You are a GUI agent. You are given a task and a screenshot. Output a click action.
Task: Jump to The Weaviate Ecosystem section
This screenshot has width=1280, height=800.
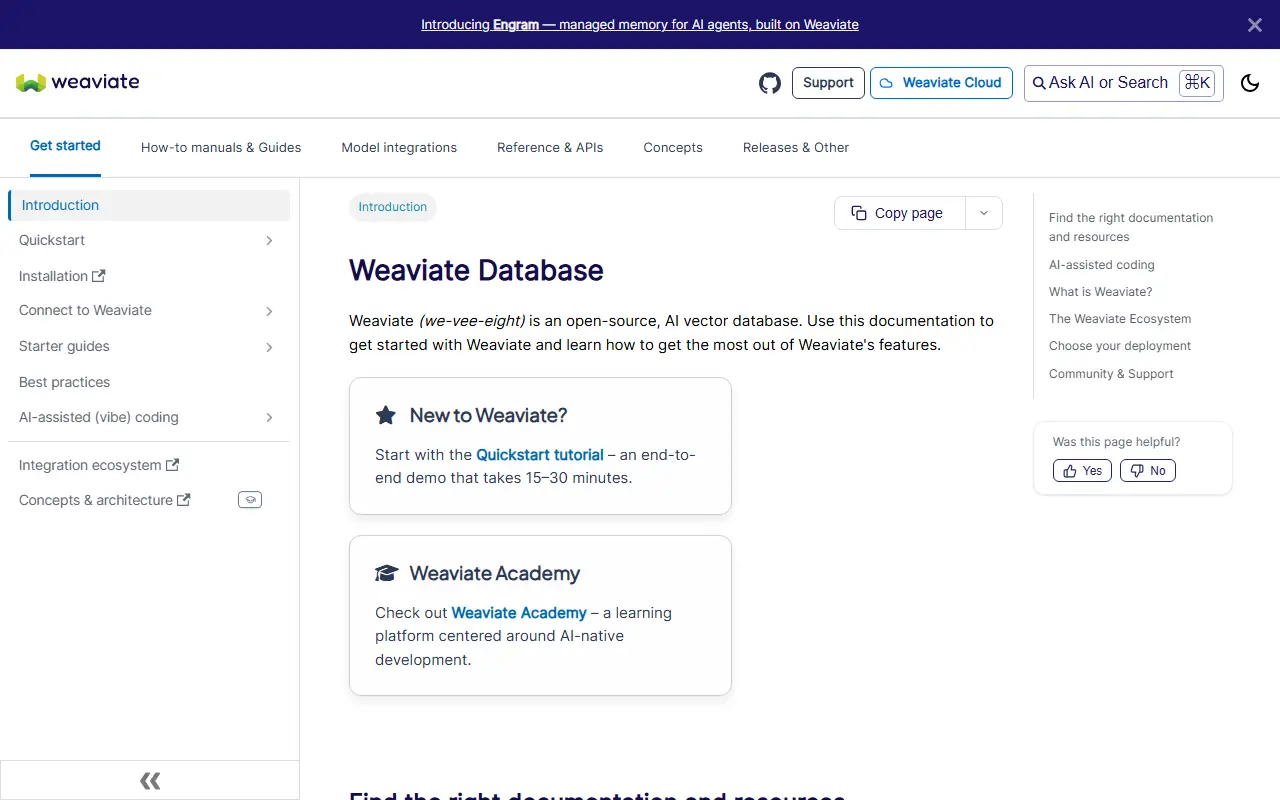click(1120, 319)
